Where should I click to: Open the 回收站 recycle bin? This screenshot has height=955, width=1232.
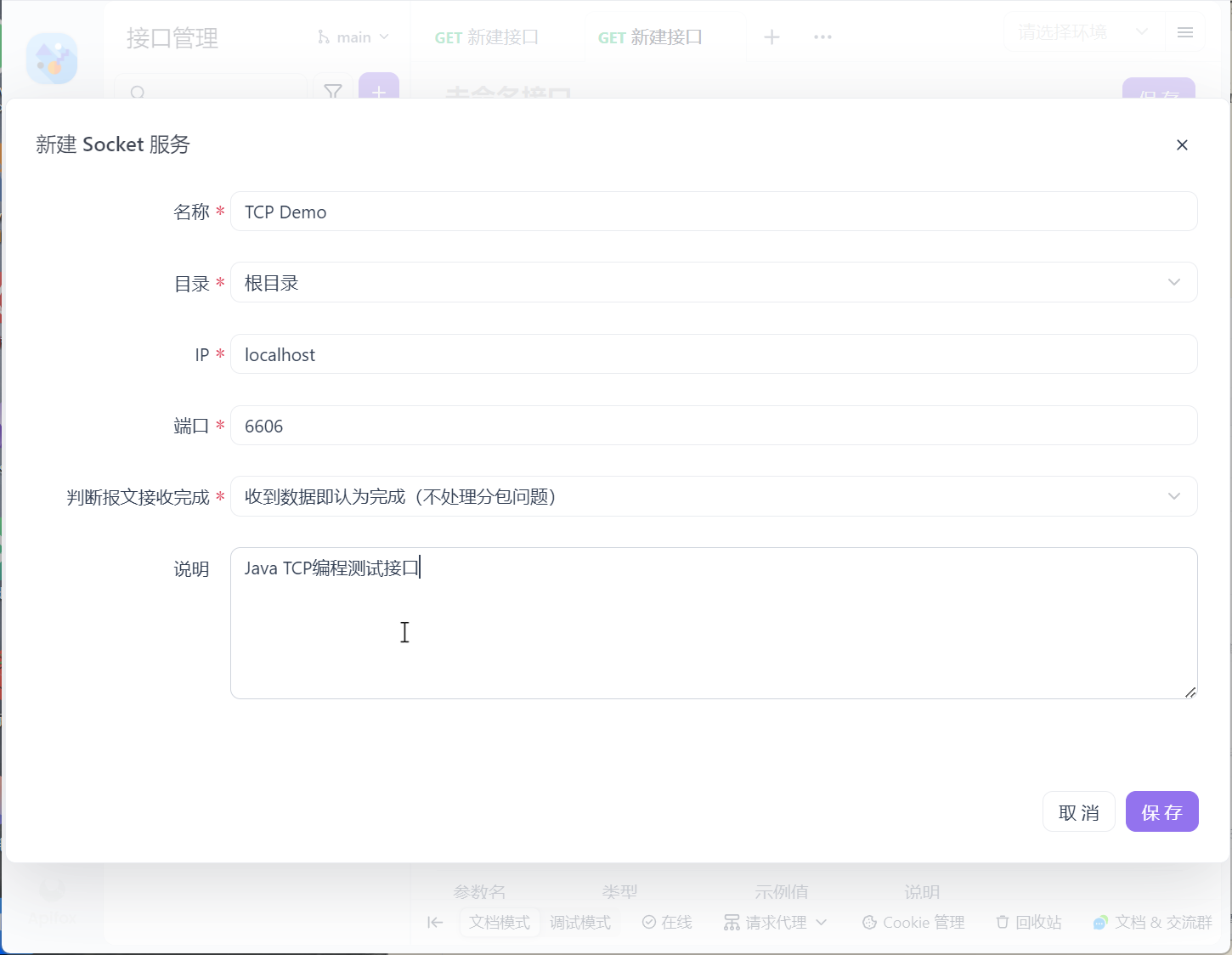point(1028,923)
